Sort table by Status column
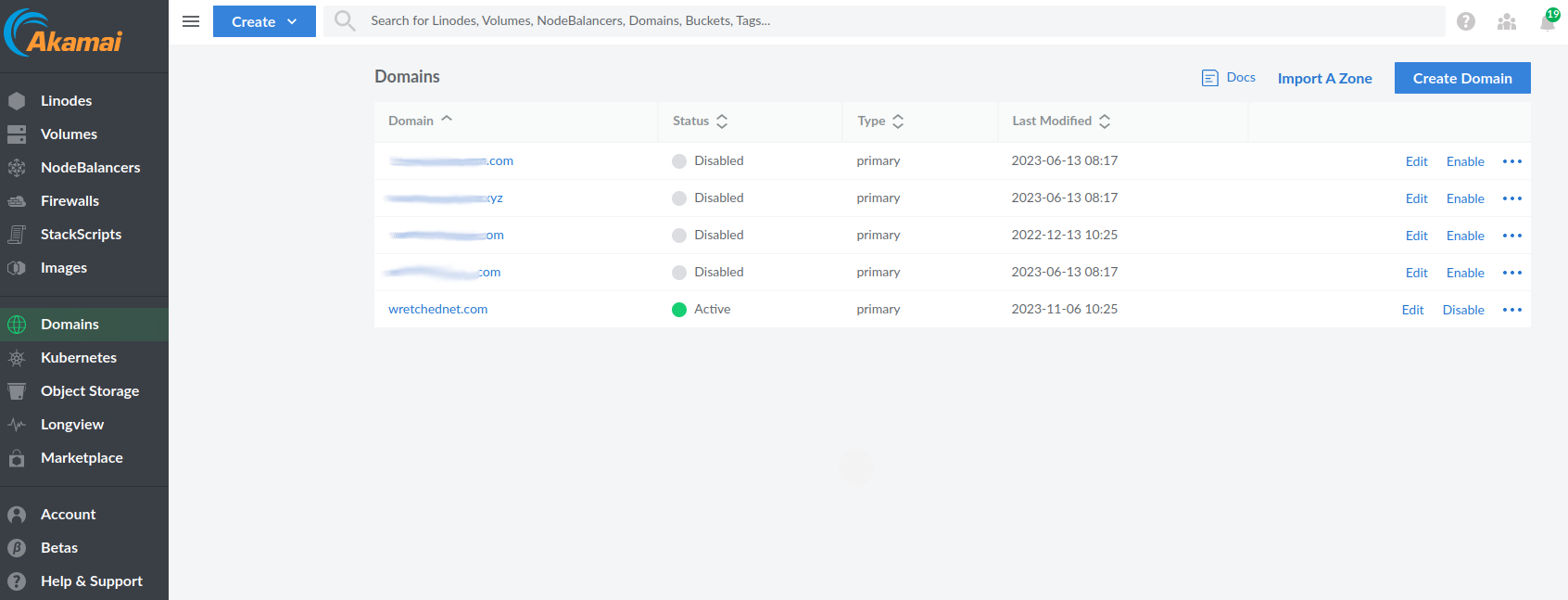The image size is (1568, 600). (700, 121)
